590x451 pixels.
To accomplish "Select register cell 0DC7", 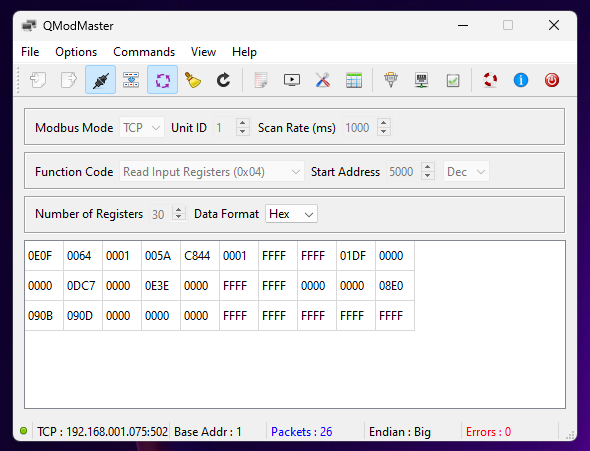I will [x=83, y=285].
